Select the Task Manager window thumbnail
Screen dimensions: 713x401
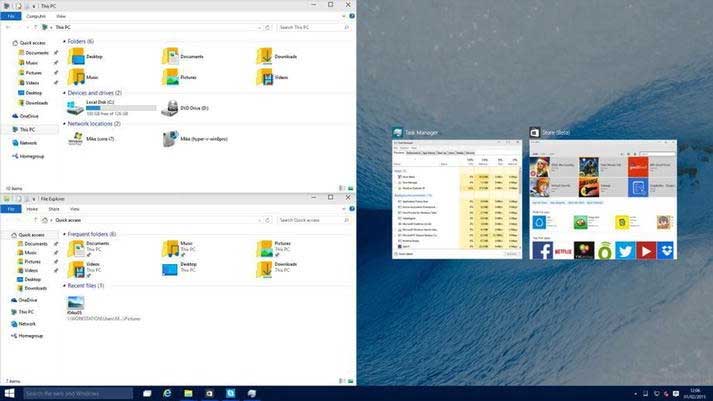click(x=456, y=200)
